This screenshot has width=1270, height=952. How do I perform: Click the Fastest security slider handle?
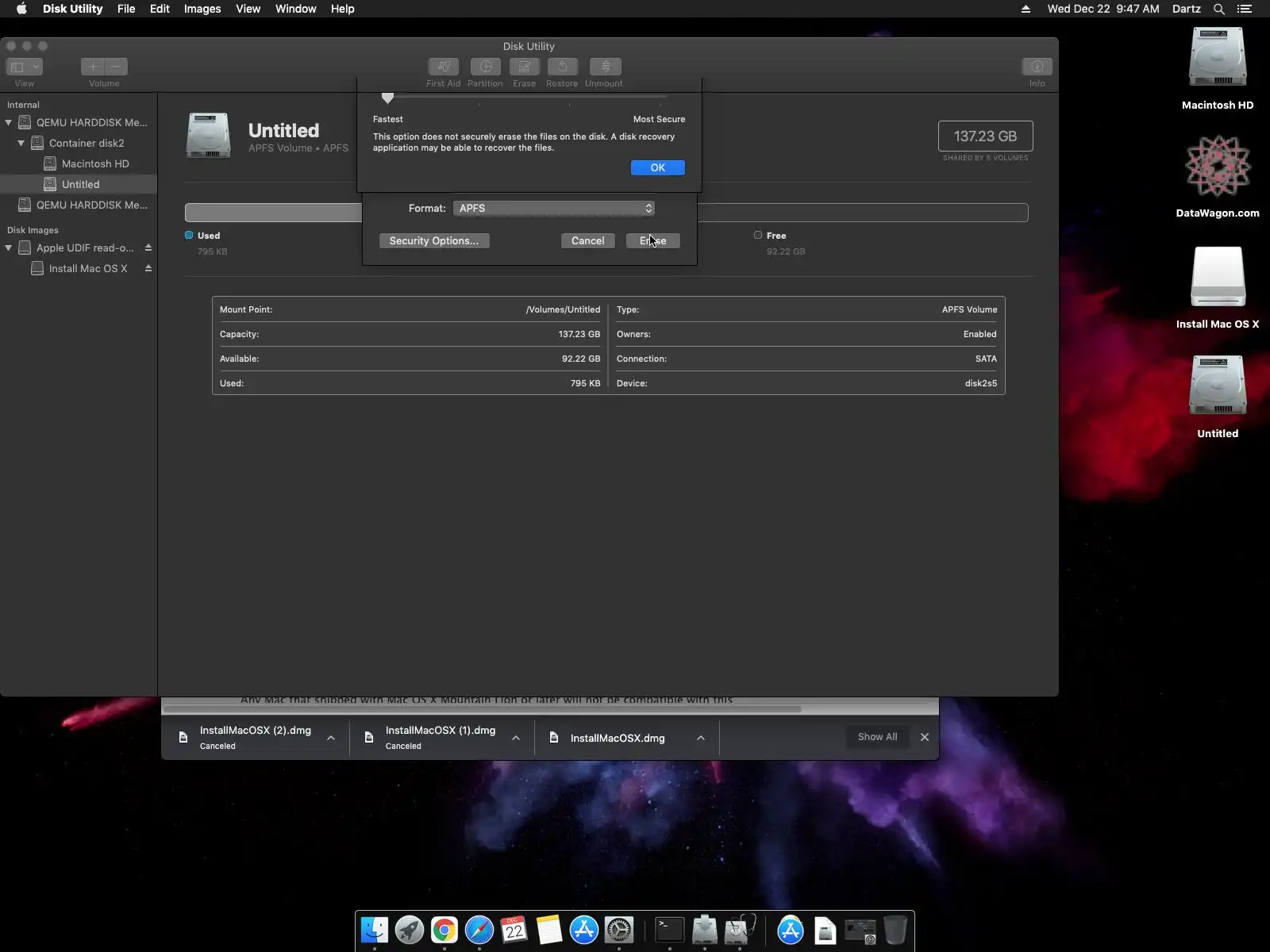[387, 98]
